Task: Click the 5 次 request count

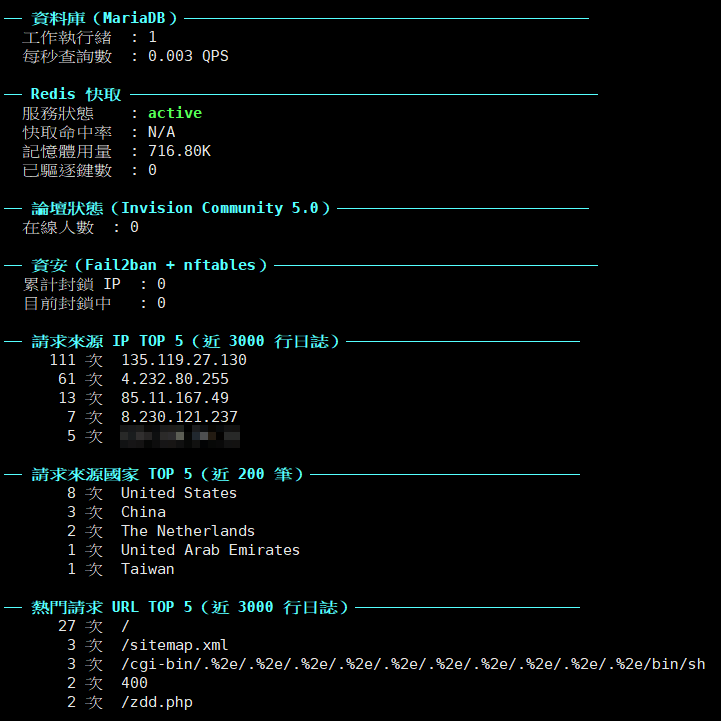Action: pyautogui.click(x=85, y=436)
